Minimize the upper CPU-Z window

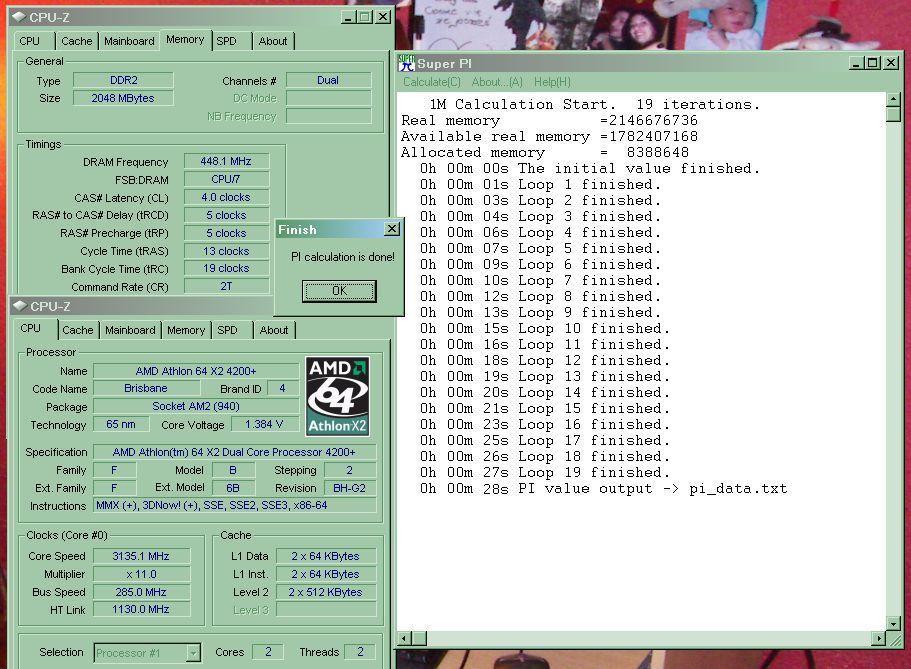pyautogui.click(x=348, y=17)
